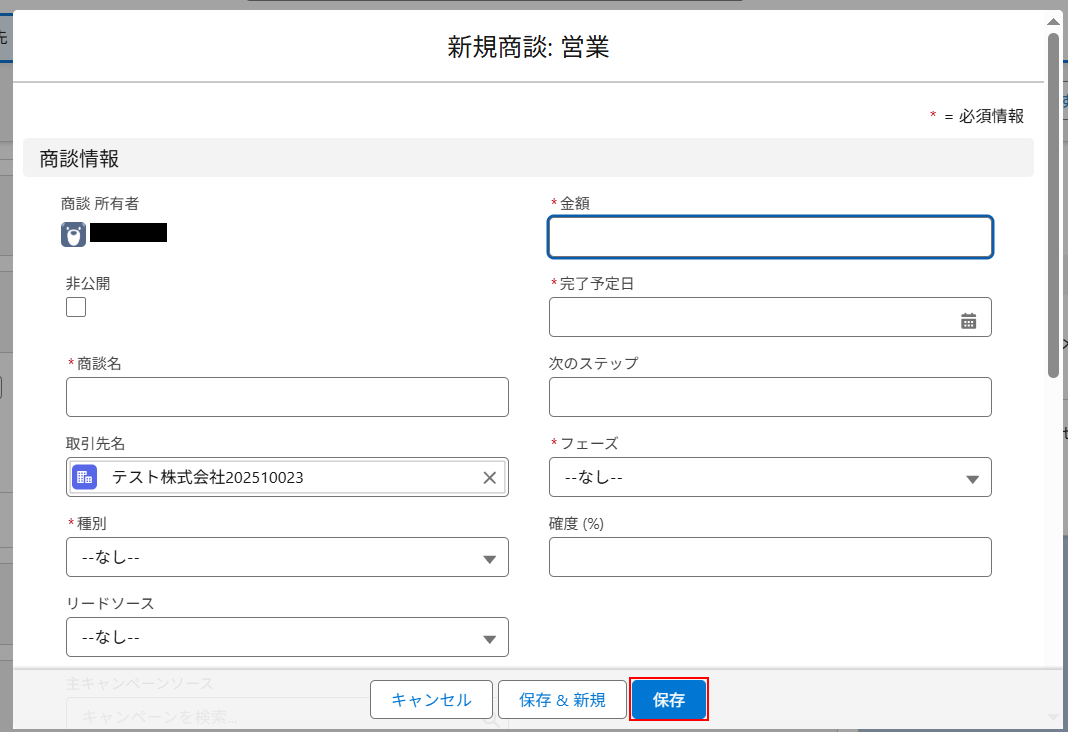
Task: Click the 完了予定日 date field
Action: coord(750,317)
